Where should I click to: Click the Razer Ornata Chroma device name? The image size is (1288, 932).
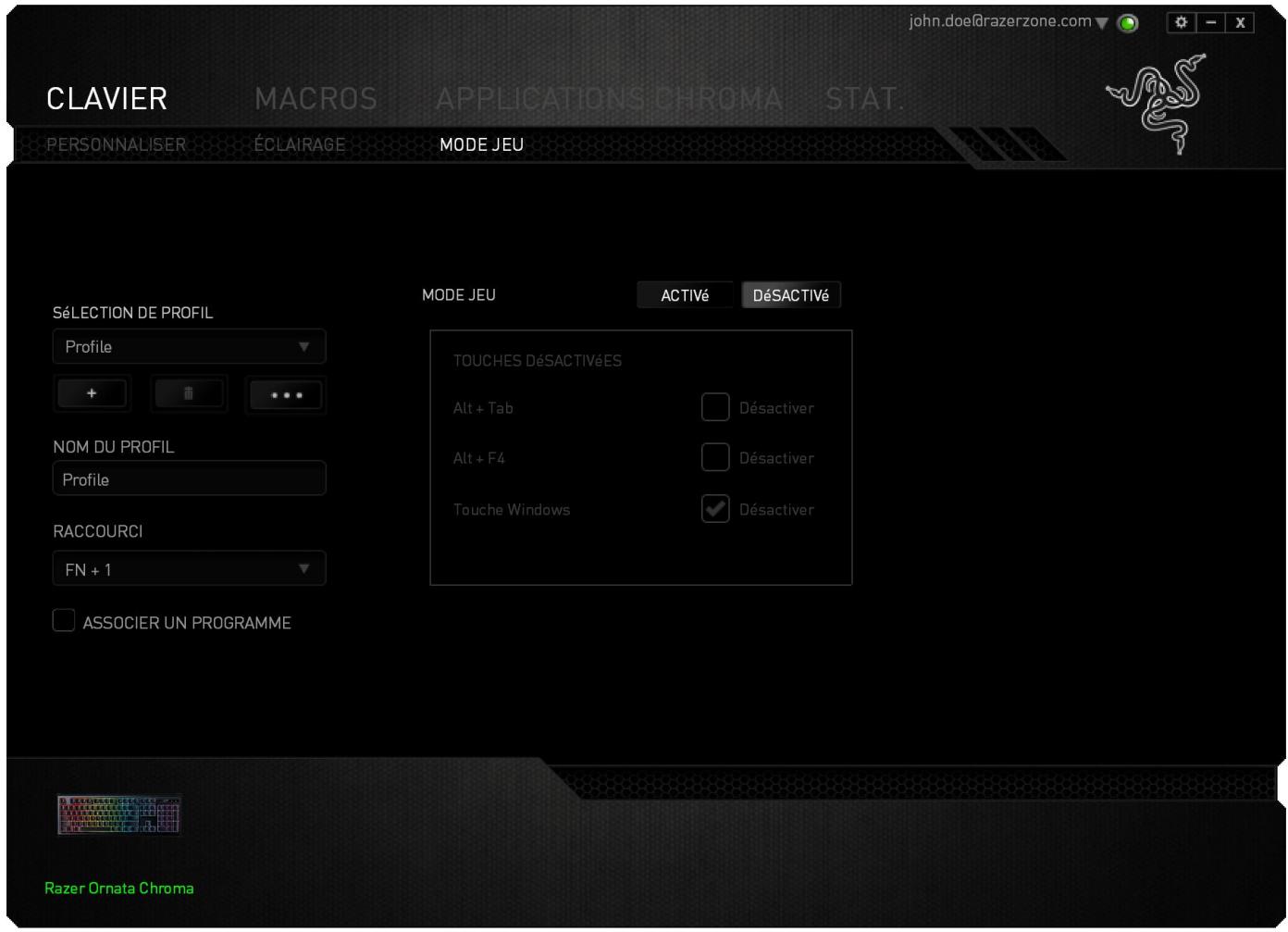click(x=119, y=888)
